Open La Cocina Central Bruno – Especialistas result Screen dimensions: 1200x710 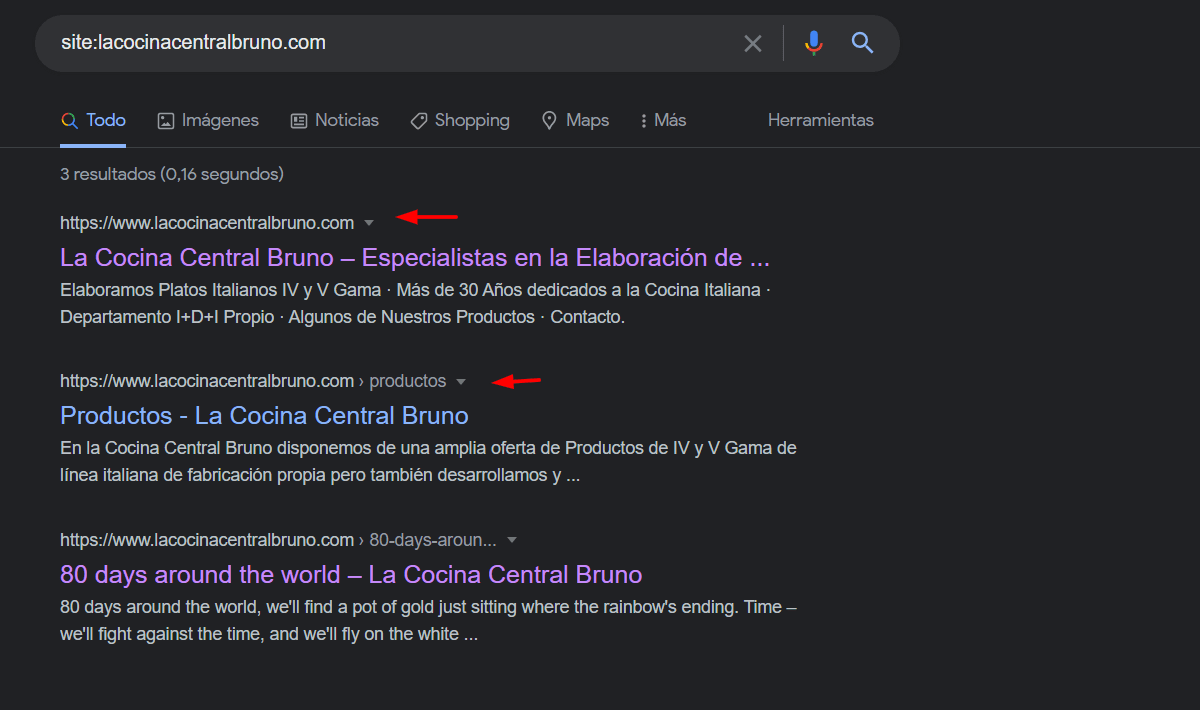(x=415, y=258)
